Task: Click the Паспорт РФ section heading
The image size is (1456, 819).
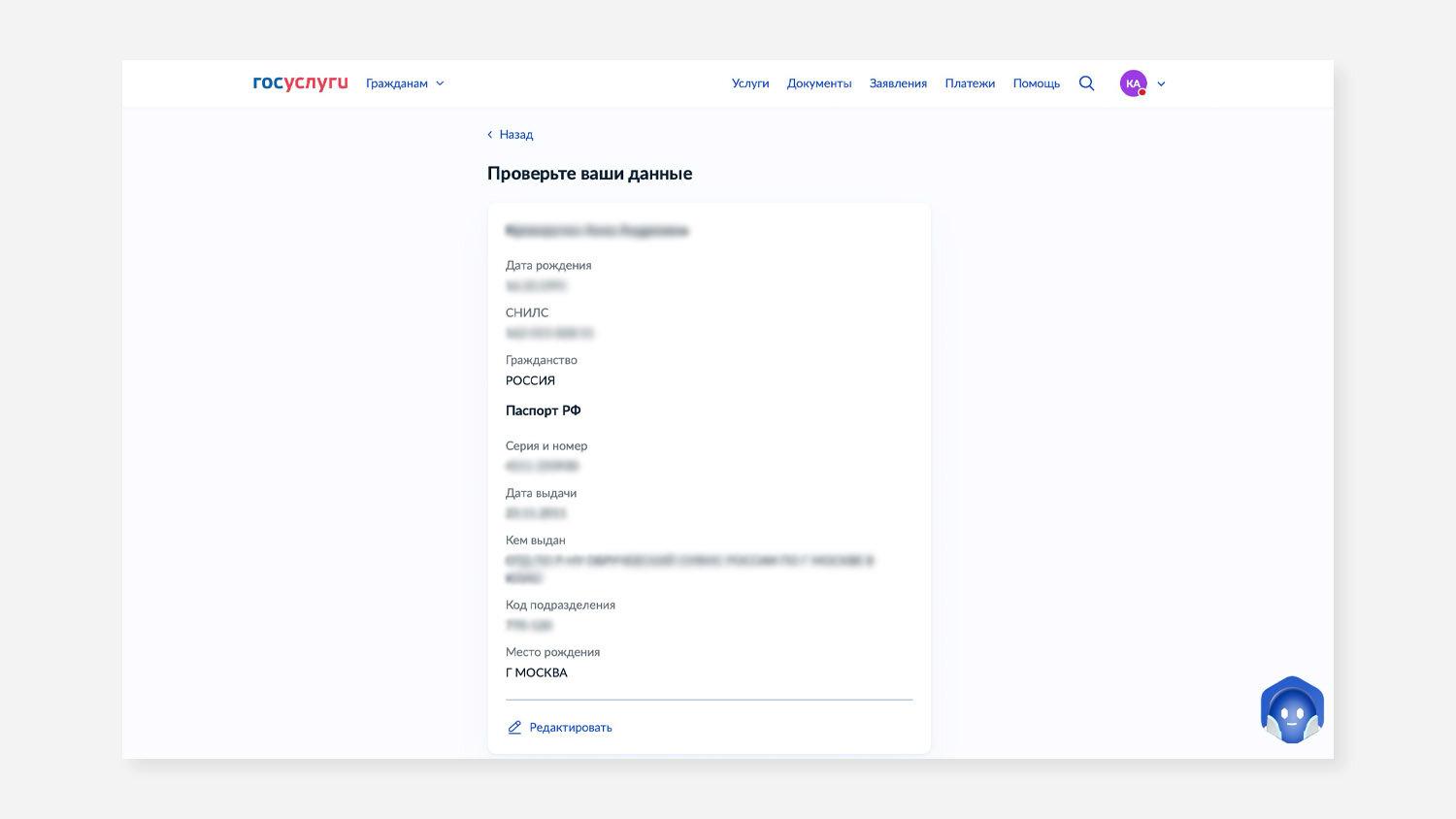Action: click(543, 410)
